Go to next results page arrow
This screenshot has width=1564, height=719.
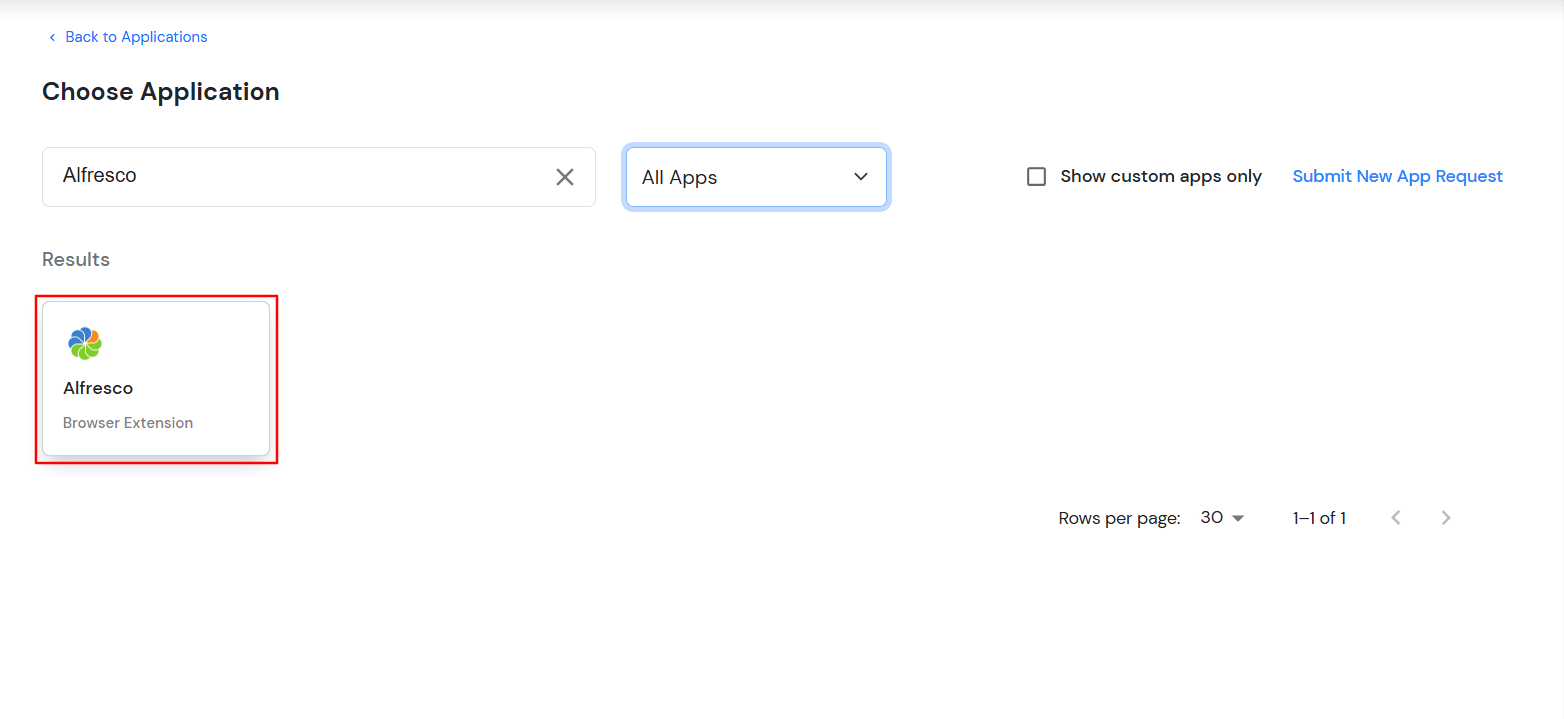tap(1445, 518)
